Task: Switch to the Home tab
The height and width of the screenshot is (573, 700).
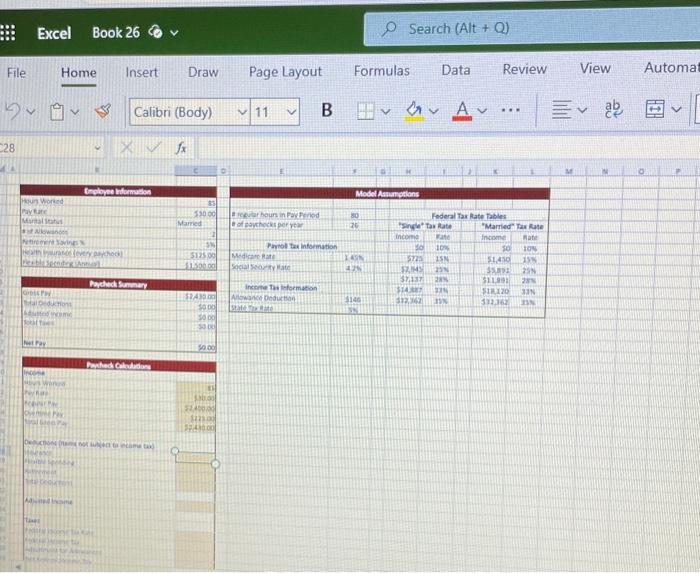Action: (x=79, y=72)
